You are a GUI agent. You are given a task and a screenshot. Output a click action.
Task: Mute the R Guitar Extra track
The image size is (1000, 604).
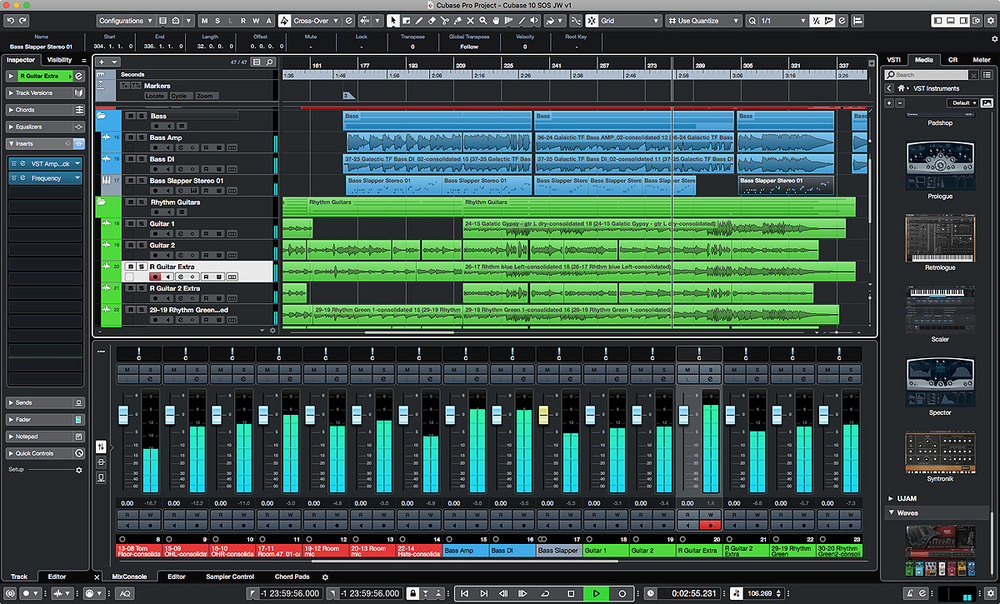click(131, 266)
